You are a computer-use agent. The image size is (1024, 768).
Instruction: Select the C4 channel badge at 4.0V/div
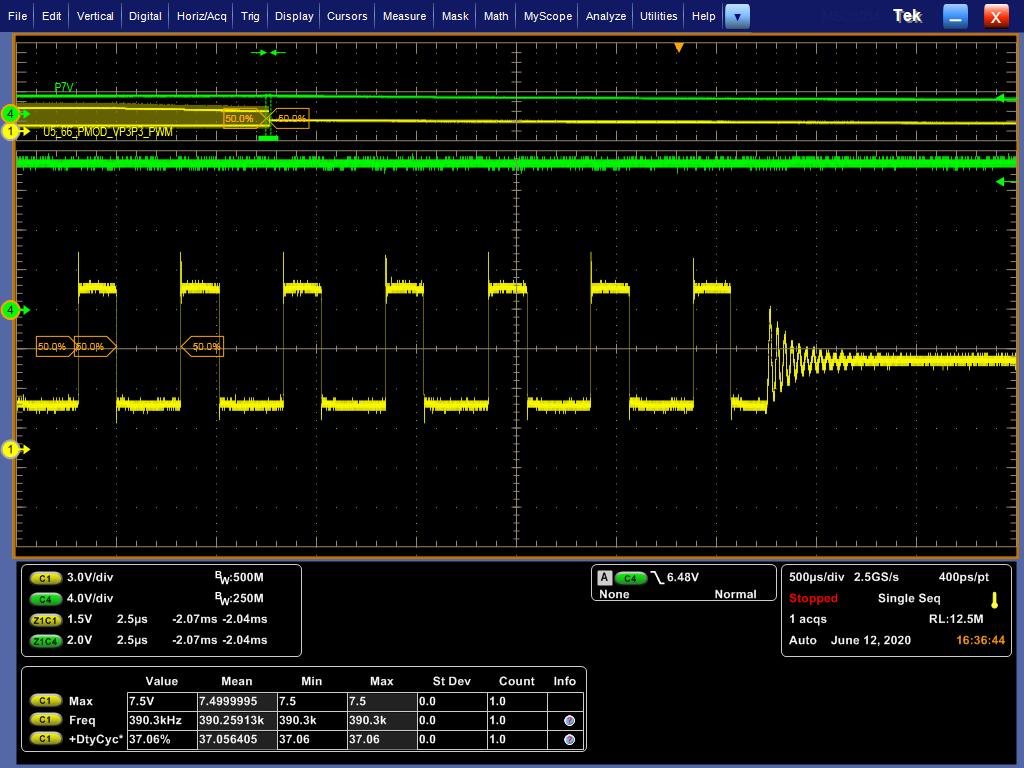tap(45, 599)
